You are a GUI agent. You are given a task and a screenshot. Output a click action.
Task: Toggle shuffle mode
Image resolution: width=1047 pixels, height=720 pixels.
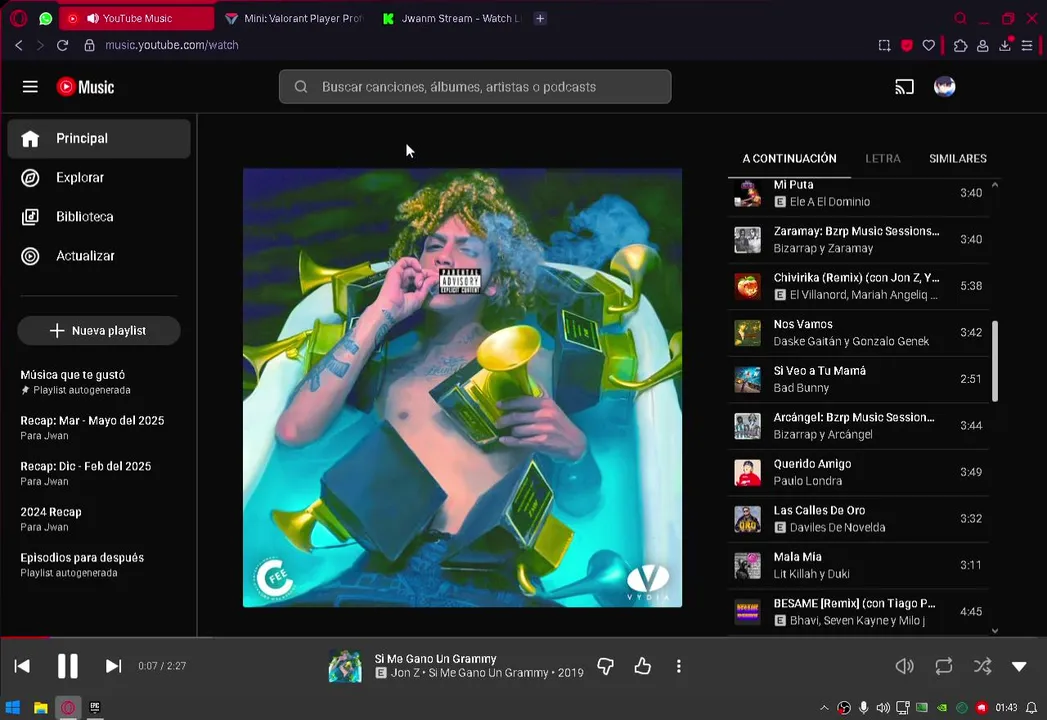[x=982, y=666]
